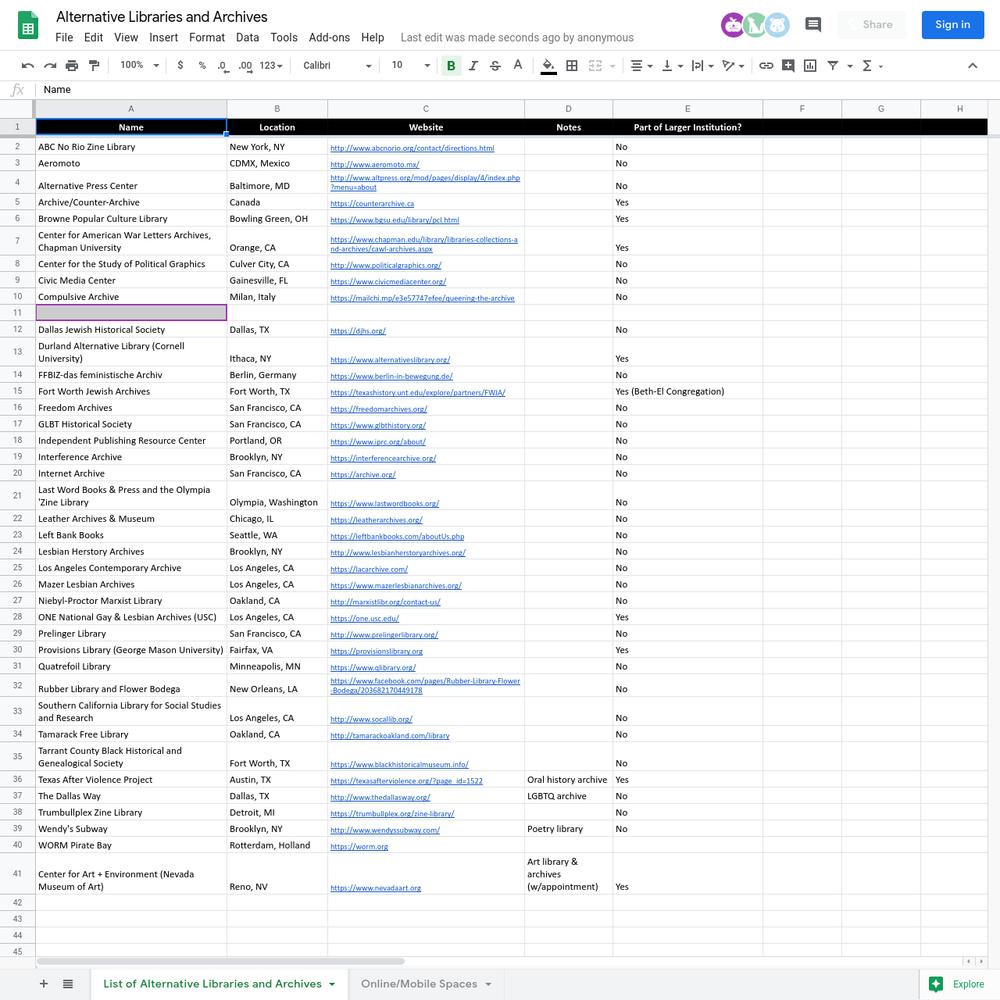
Task: Decrease decimal places icon
Action: 223,66
